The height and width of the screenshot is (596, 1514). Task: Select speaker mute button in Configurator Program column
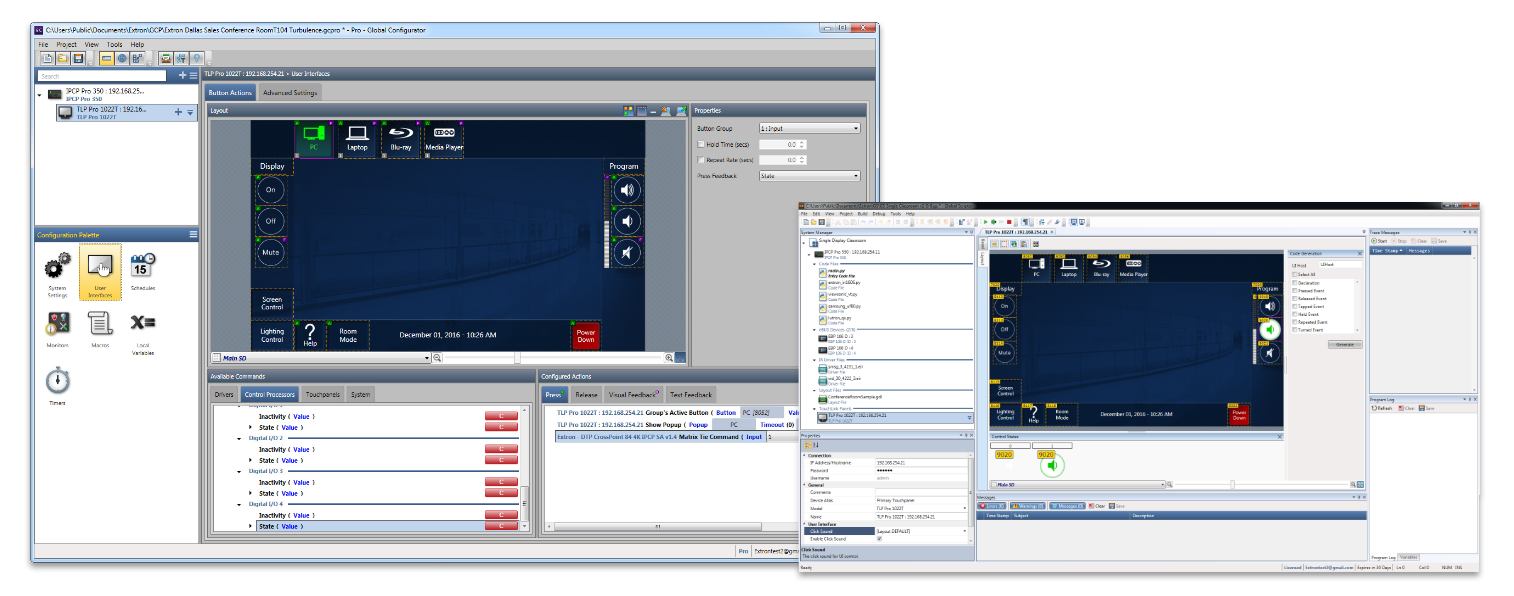coord(627,252)
